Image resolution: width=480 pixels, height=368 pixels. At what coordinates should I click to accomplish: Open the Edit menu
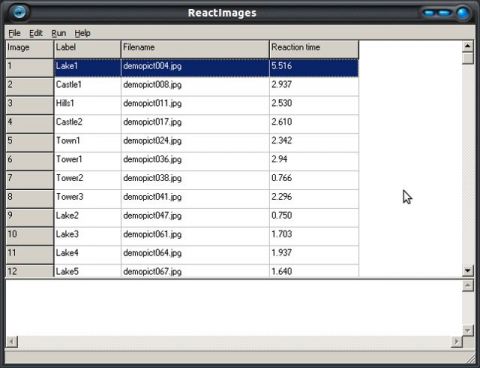(36, 33)
